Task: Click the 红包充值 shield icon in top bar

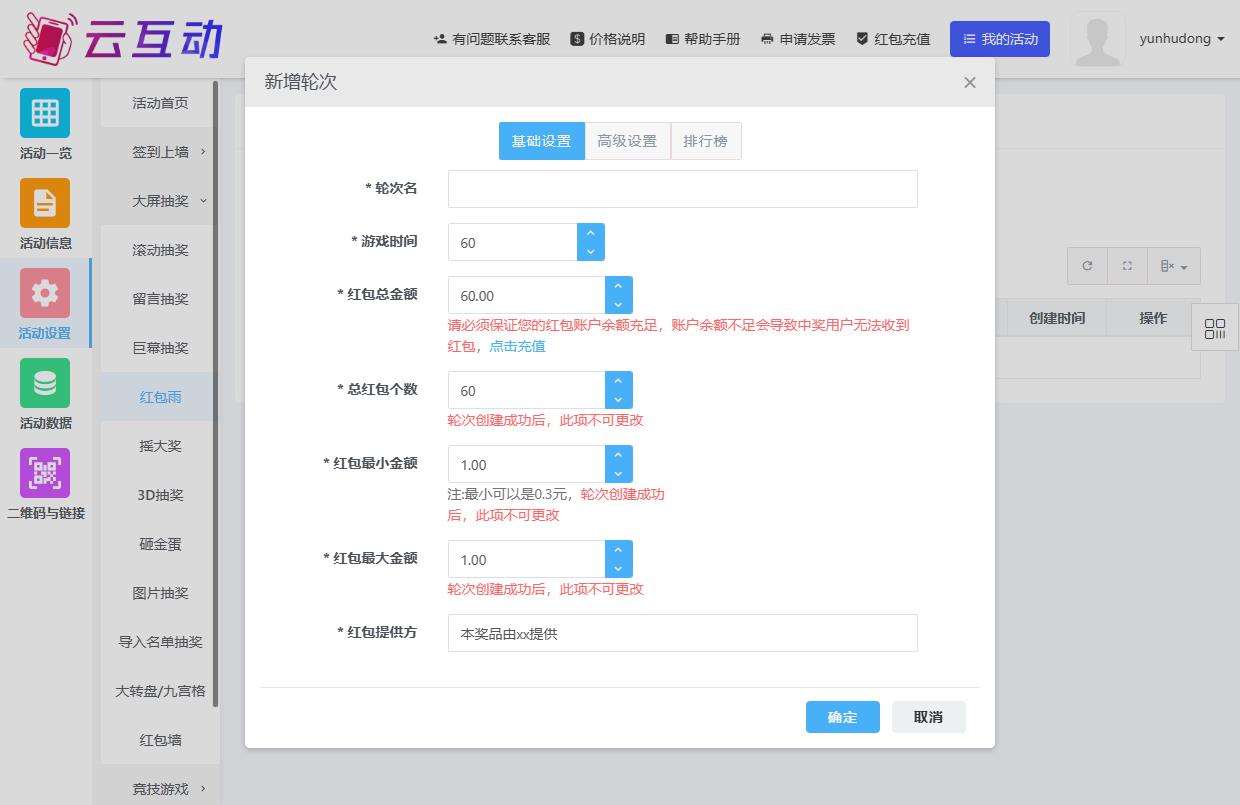Action: (x=861, y=39)
